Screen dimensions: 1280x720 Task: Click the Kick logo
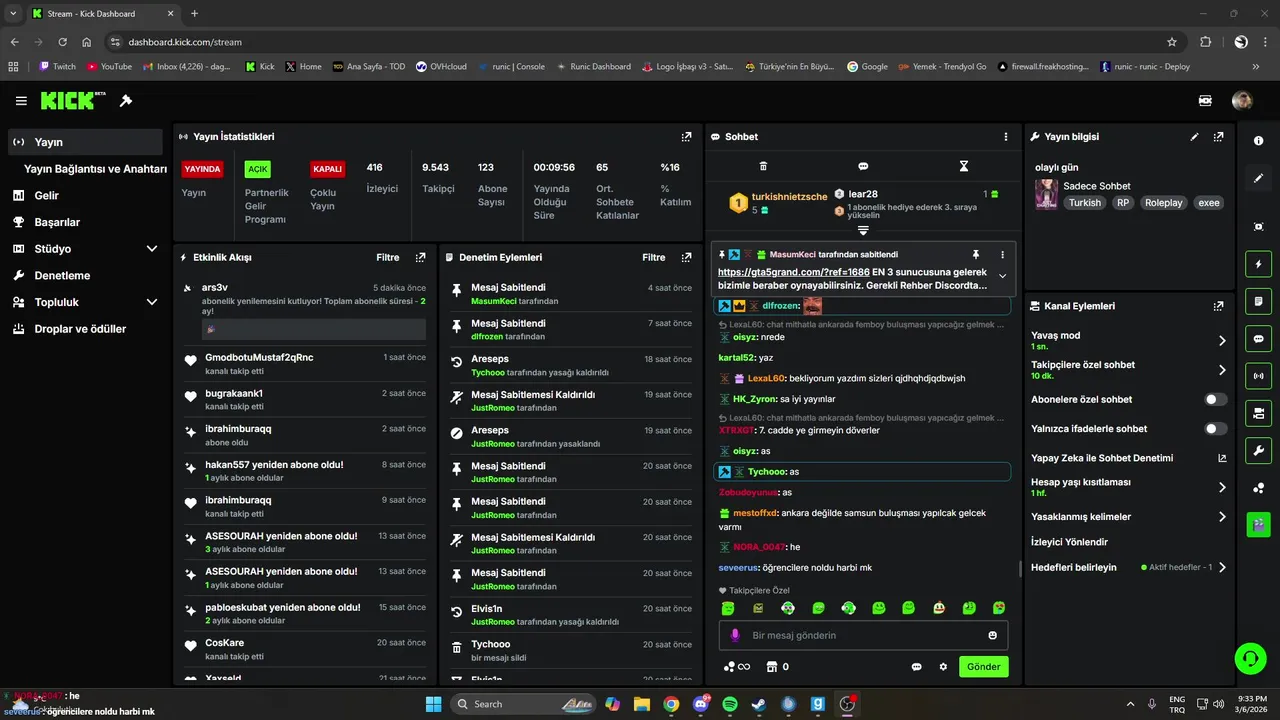pos(73,100)
